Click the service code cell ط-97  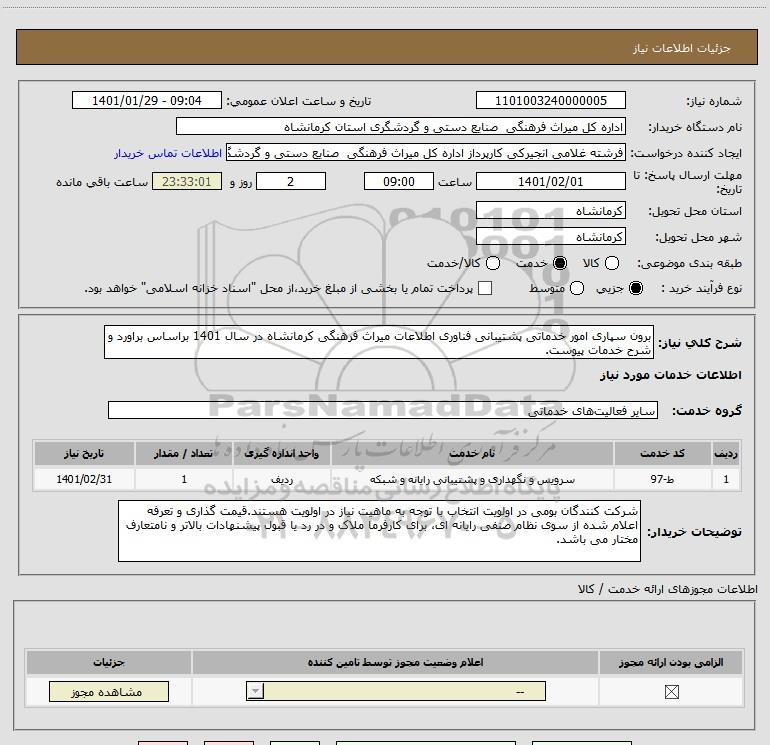click(x=662, y=479)
